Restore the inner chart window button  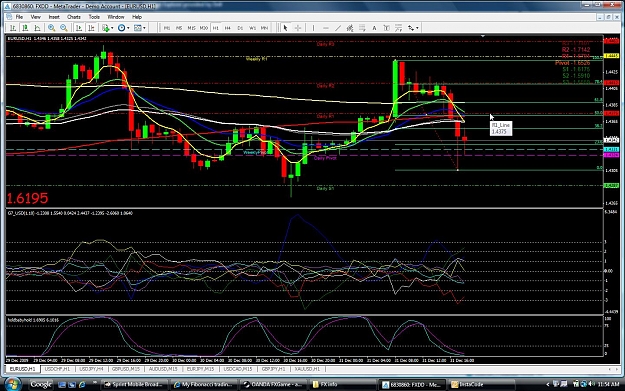click(x=608, y=17)
